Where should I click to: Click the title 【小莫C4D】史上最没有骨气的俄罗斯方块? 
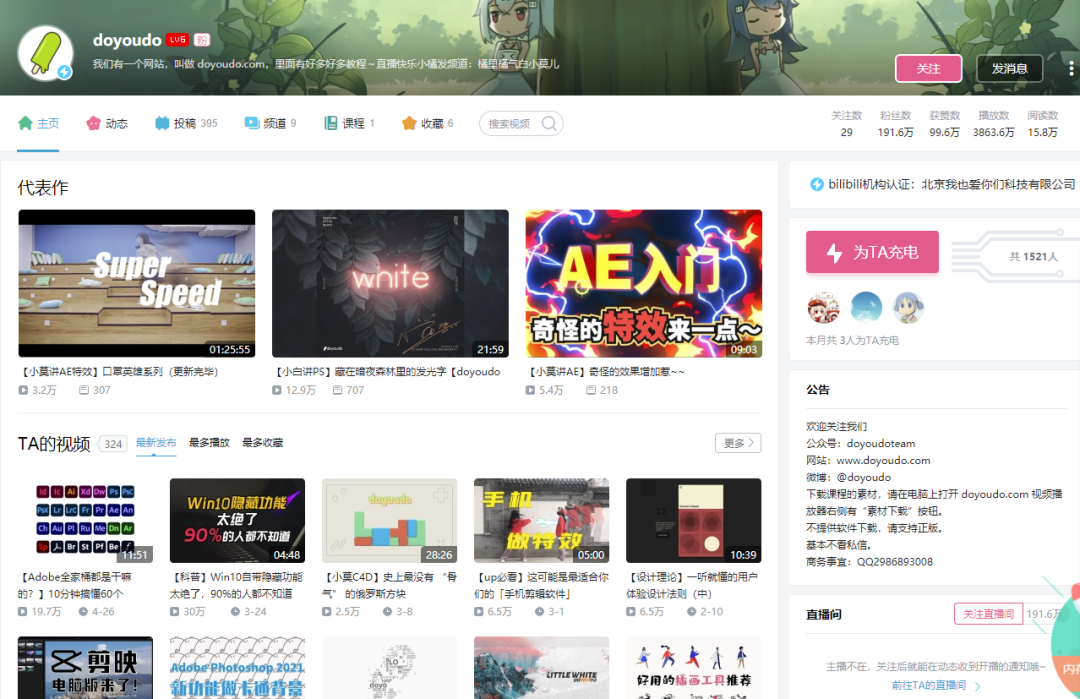390,585
